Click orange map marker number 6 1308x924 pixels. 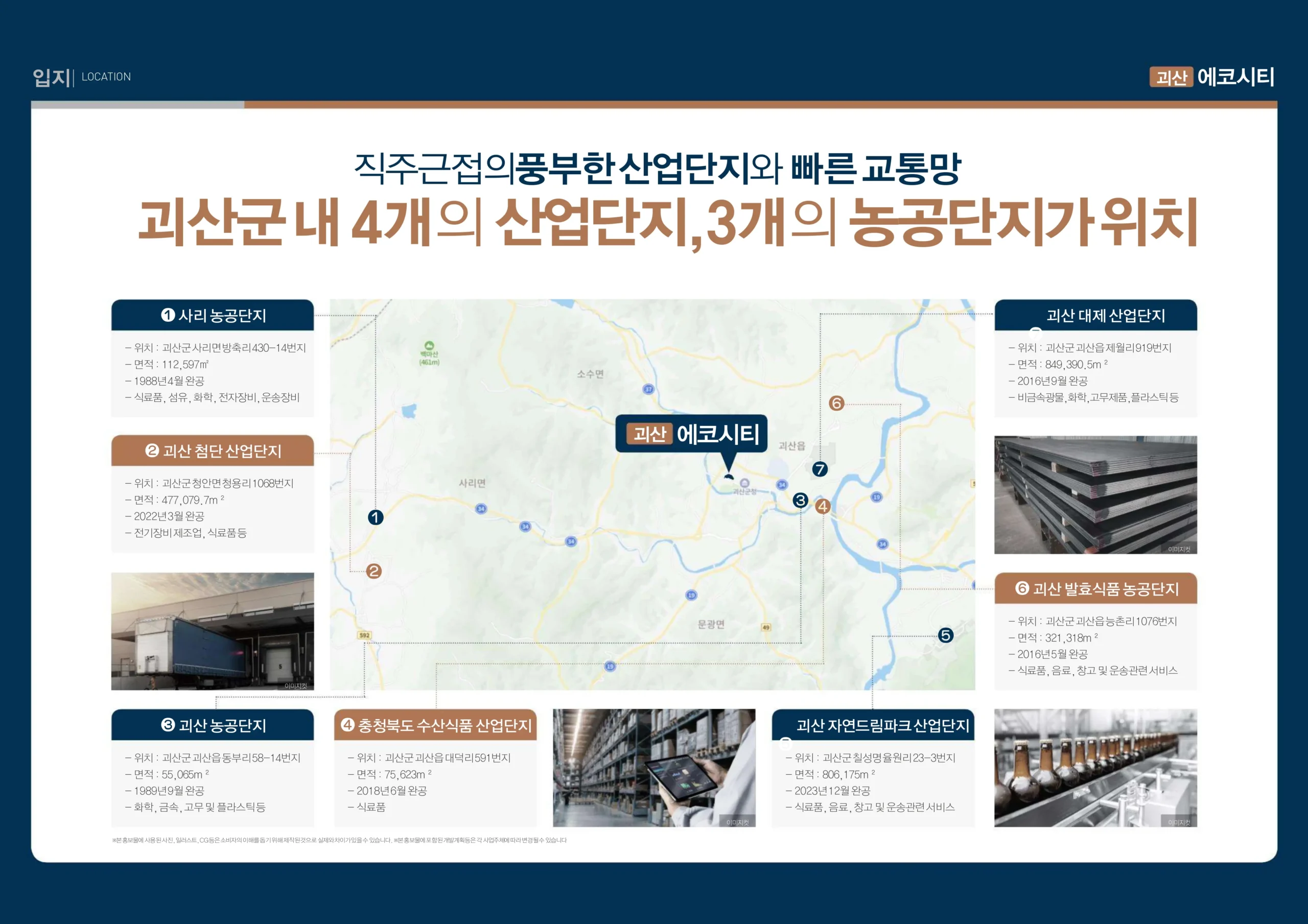[x=836, y=404]
